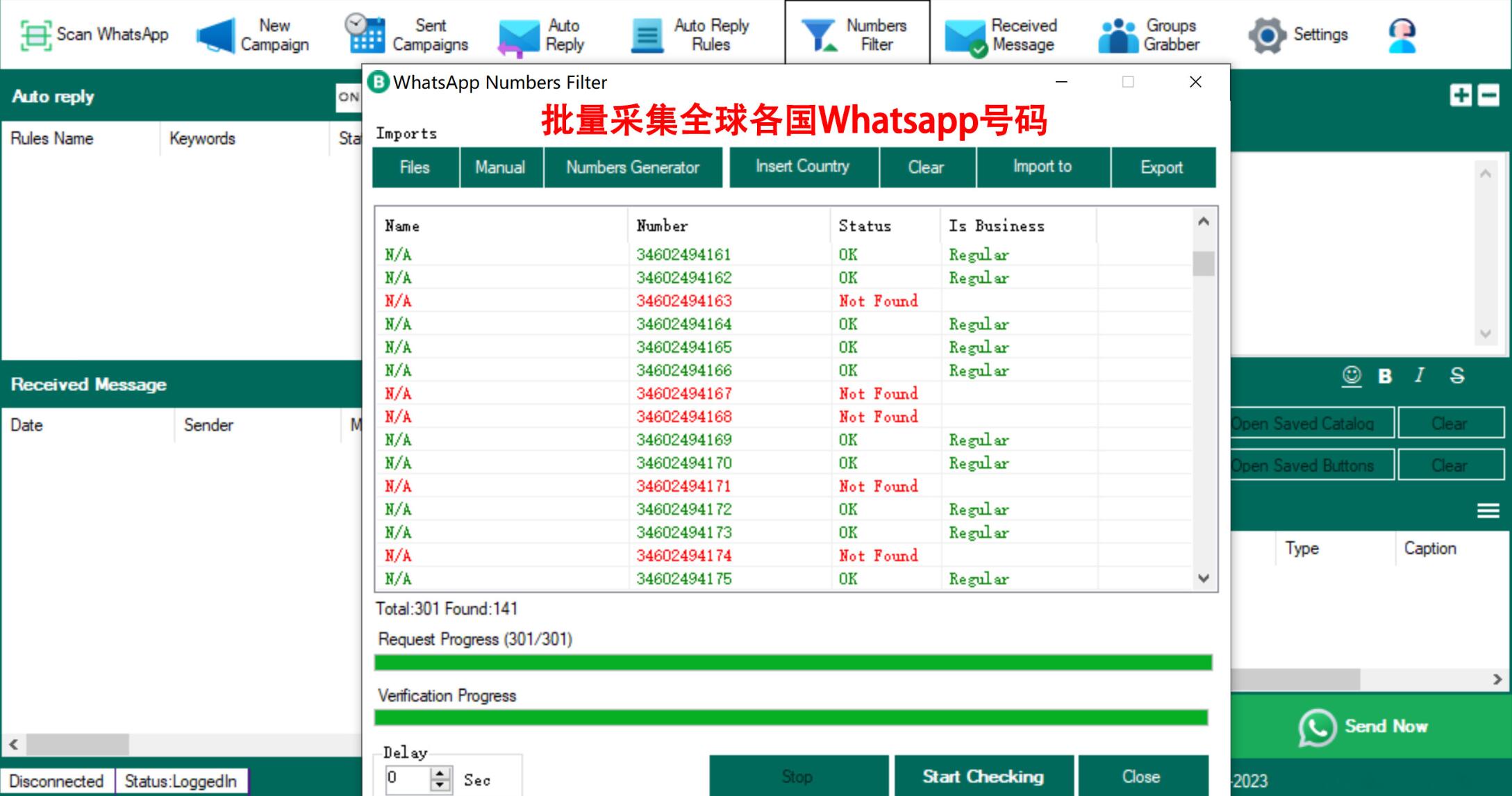Image resolution: width=1512 pixels, height=796 pixels.
Task: Toggle the Auto reply ON switch
Action: [349, 97]
